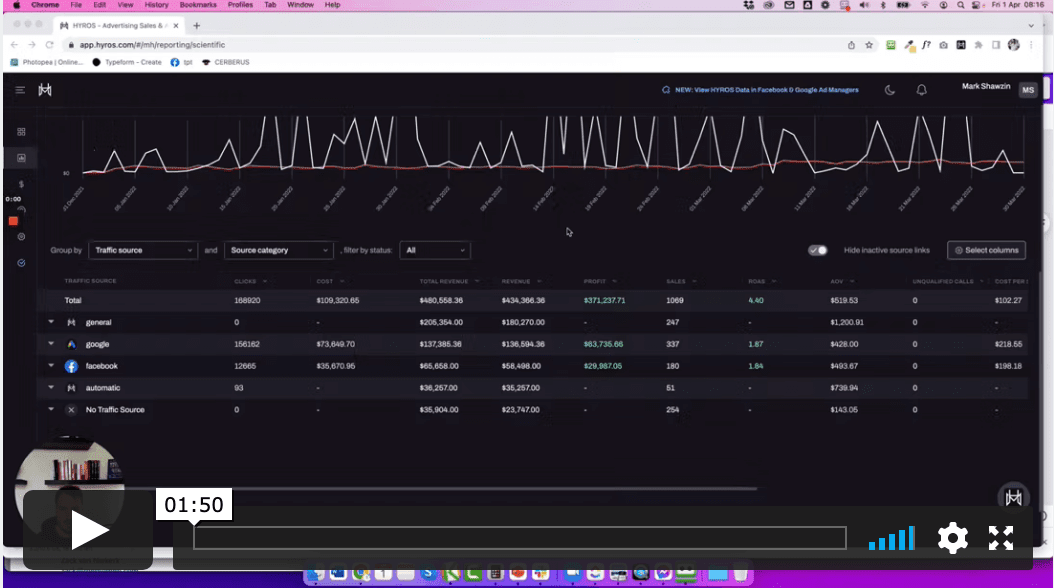Open the NEW HYROS Data announcement link
Screen dimensions: 1054x588
point(760,90)
